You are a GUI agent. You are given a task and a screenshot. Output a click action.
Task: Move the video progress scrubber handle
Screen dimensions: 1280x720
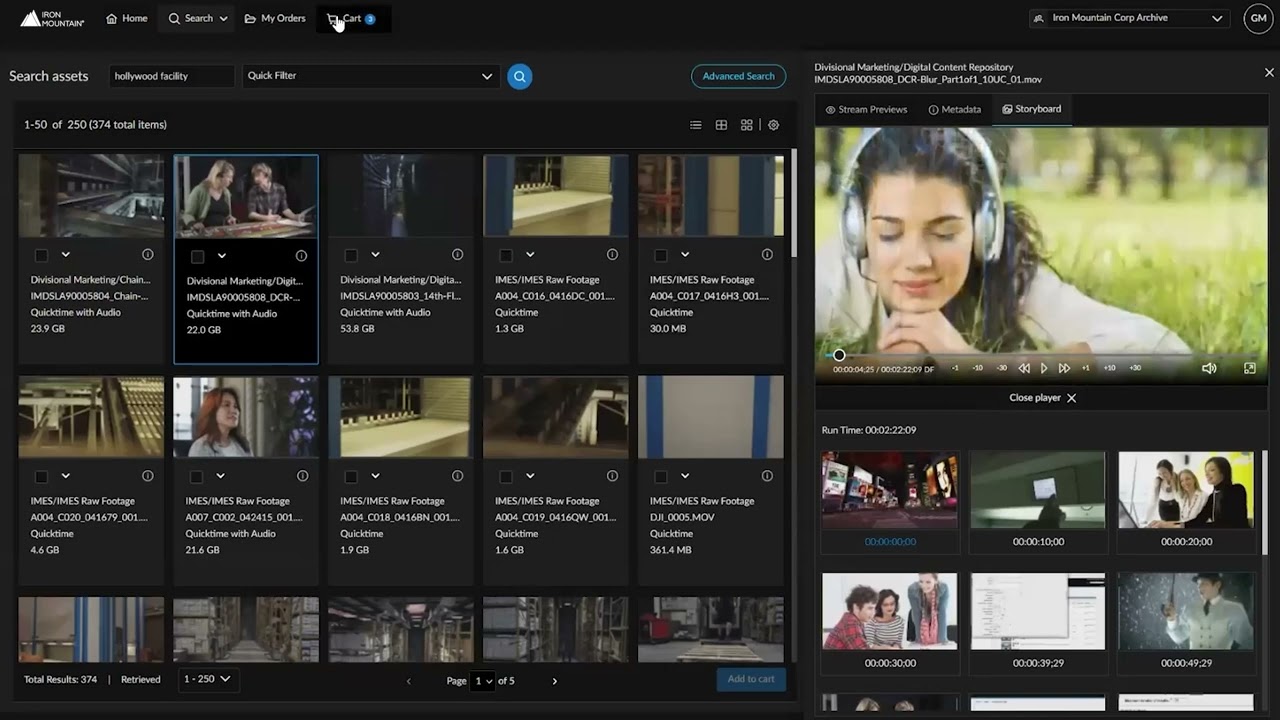click(839, 355)
